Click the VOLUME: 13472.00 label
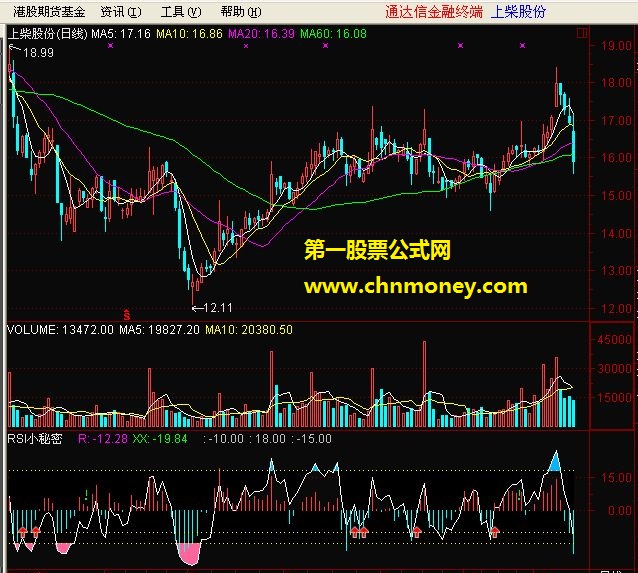The image size is (638, 573). (61, 329)
